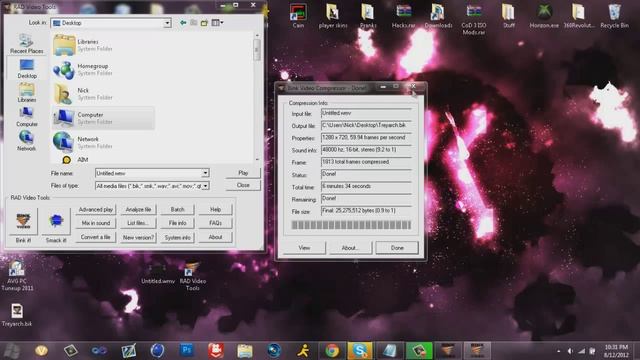Image resolution: width=640 pixels, height=360 pixels.
Task: Click the Mix in sound button
Action: tap(96, 223)
